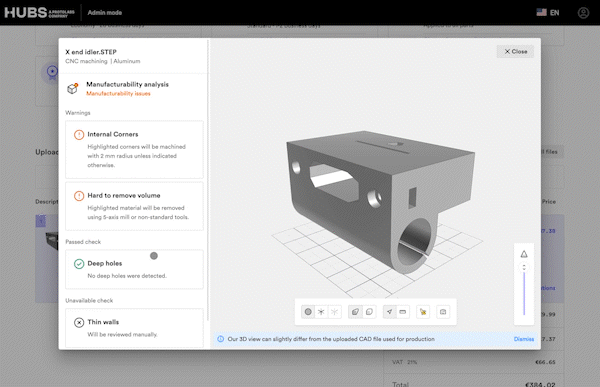Click the Admin mode label
Viewport: 600px width, 387px height.
pos(105,13)
